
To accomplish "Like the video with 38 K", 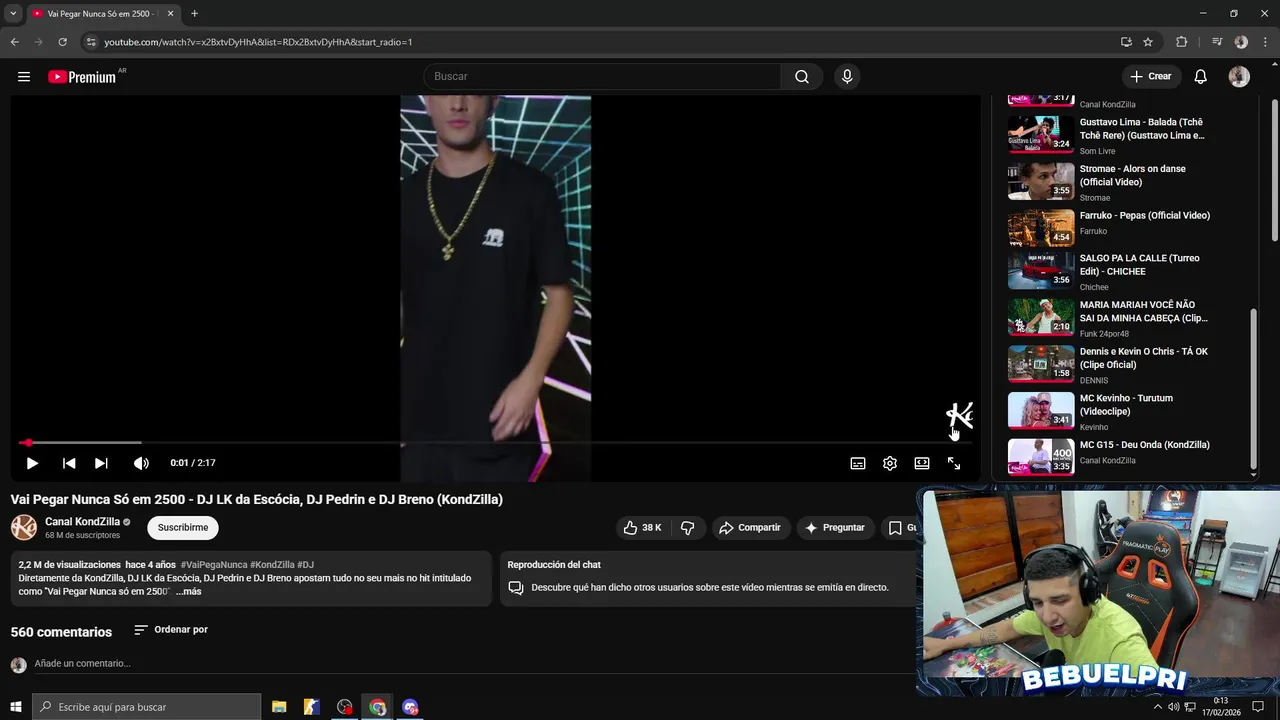I will click(642, 527).
